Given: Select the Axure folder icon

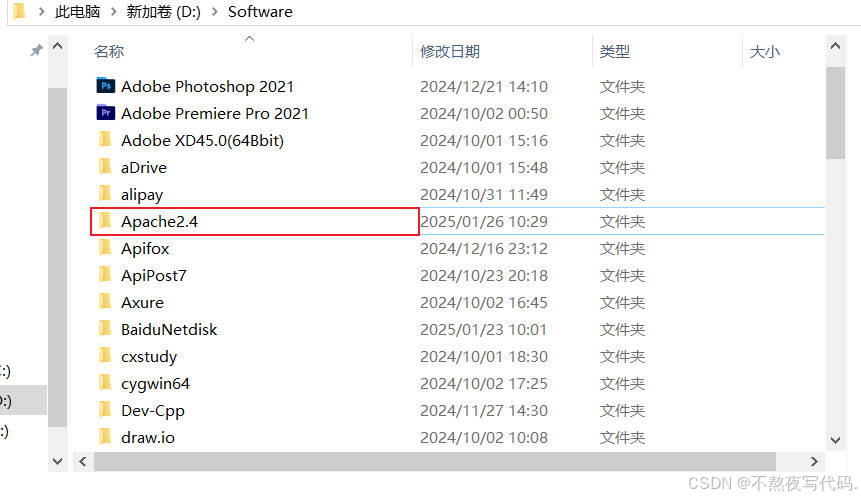Looking at the screenshot, I should [104, 301].
